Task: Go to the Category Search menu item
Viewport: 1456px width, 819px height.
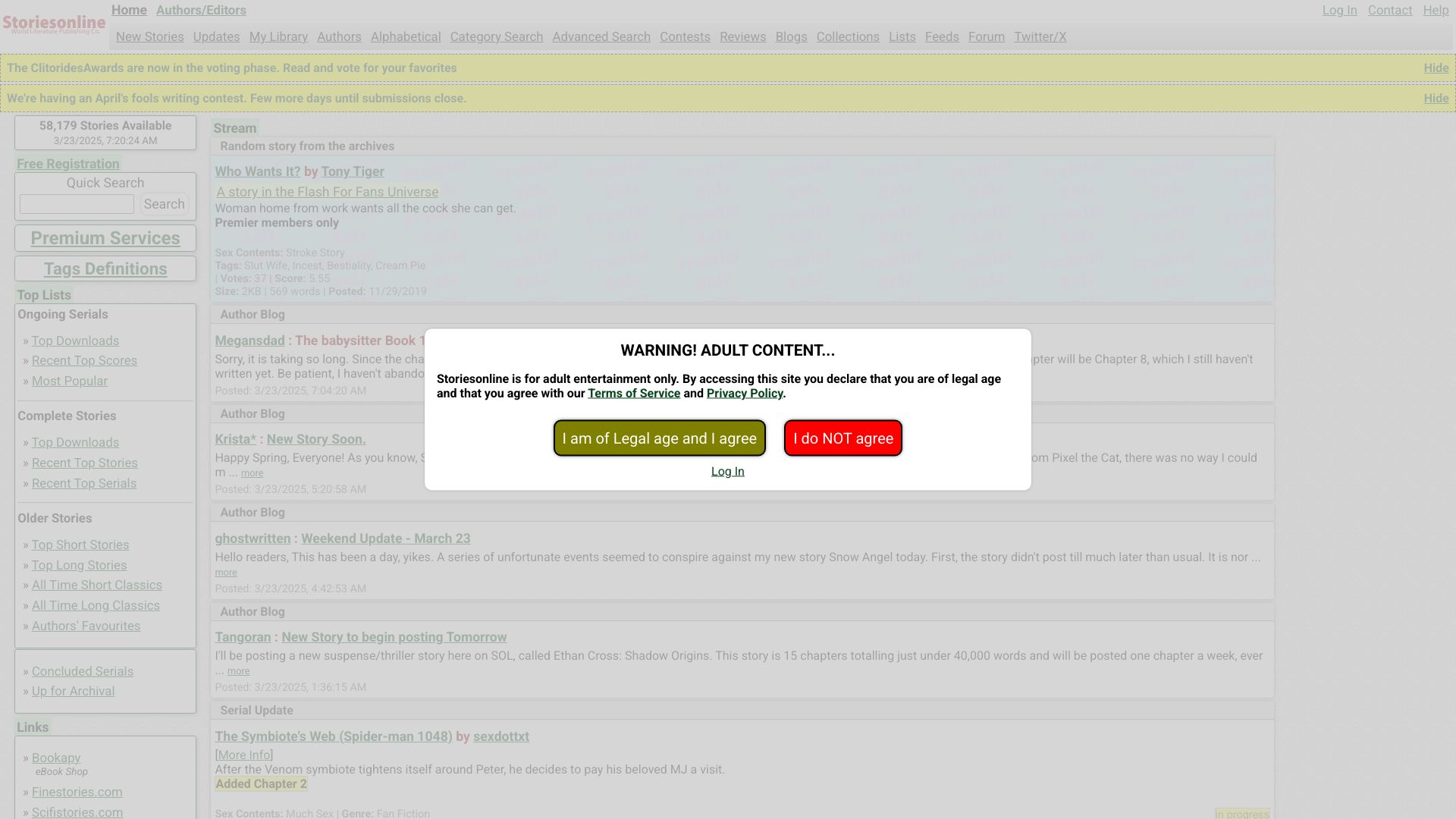Action: coord(496,37)
